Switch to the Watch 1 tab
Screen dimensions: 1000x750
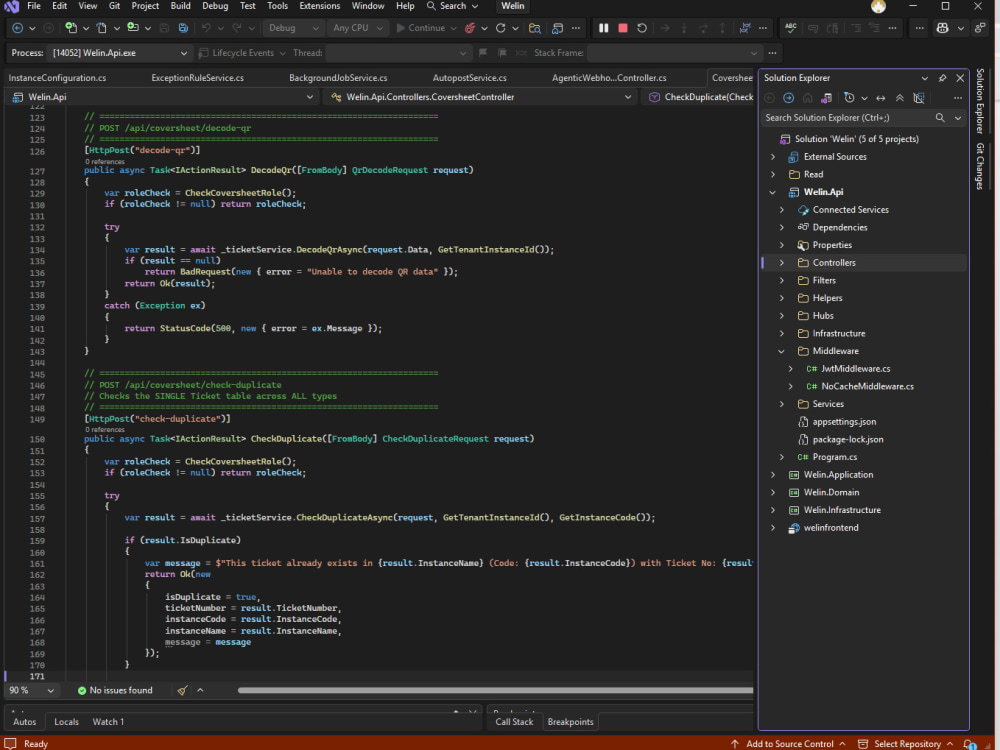(108, 722)
